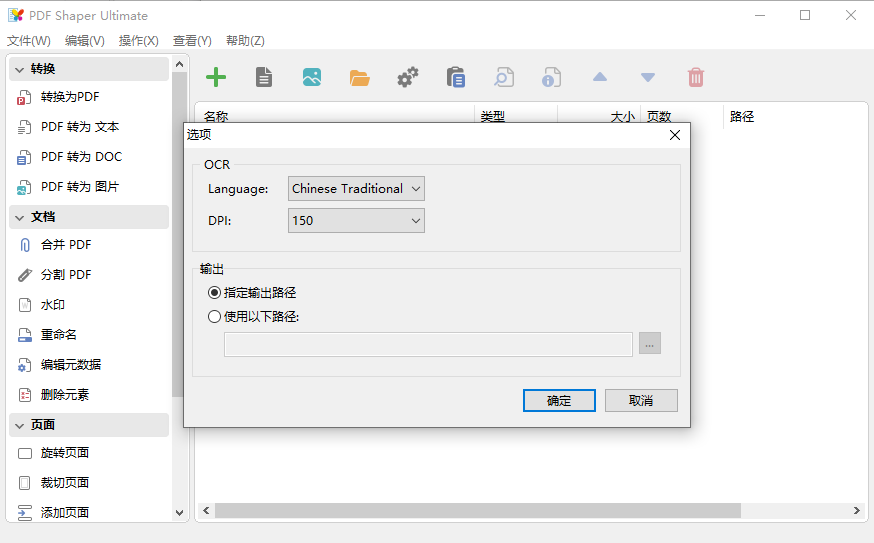This screenshot has width=874, height=543.
Task: Click the move down triangle icon
Action: click(648, 77)
